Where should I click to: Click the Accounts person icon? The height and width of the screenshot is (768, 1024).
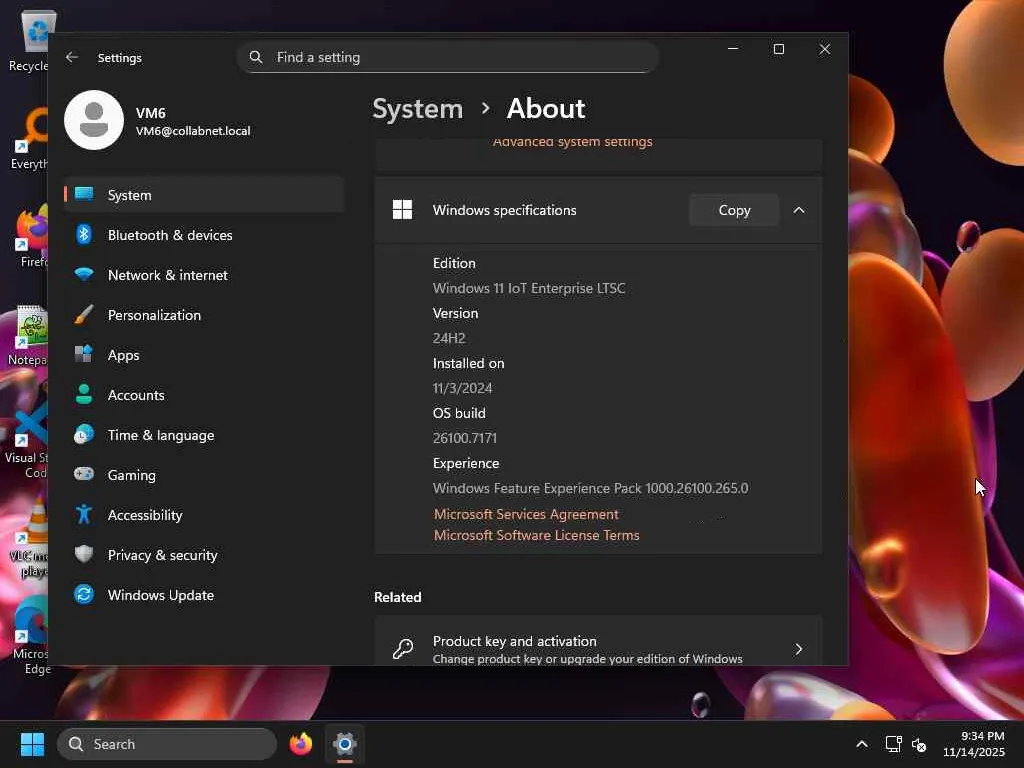pos(84,394)
